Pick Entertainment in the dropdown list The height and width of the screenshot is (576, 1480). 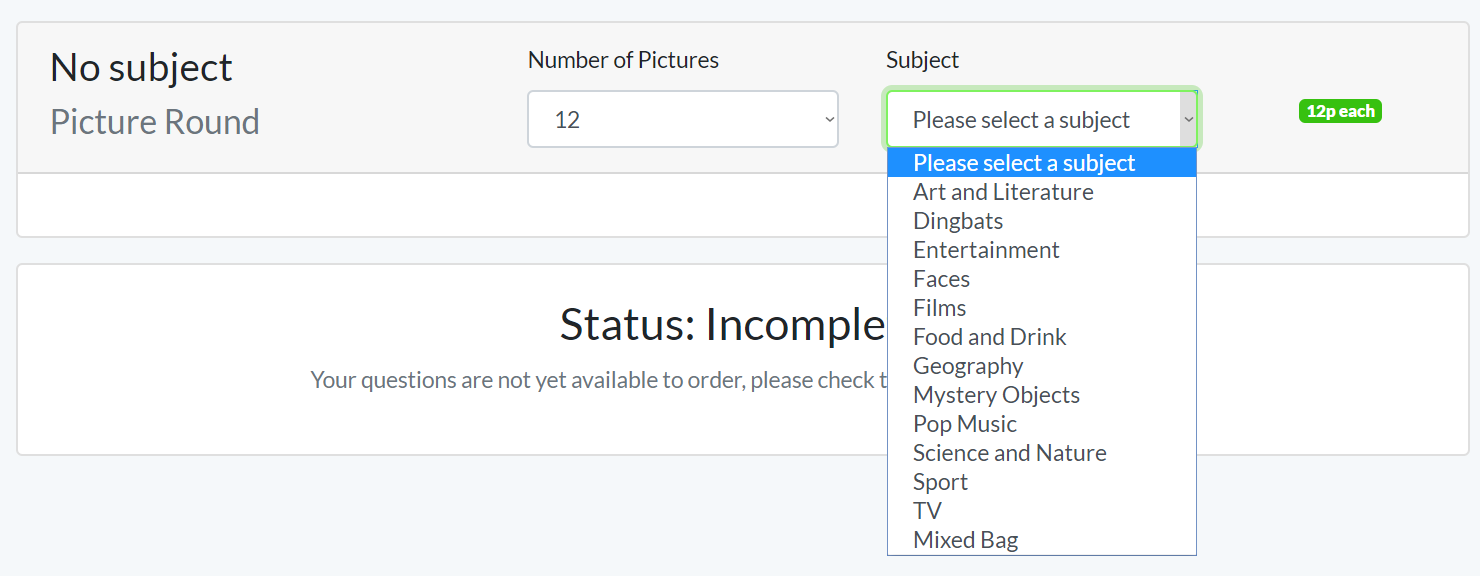986,250
